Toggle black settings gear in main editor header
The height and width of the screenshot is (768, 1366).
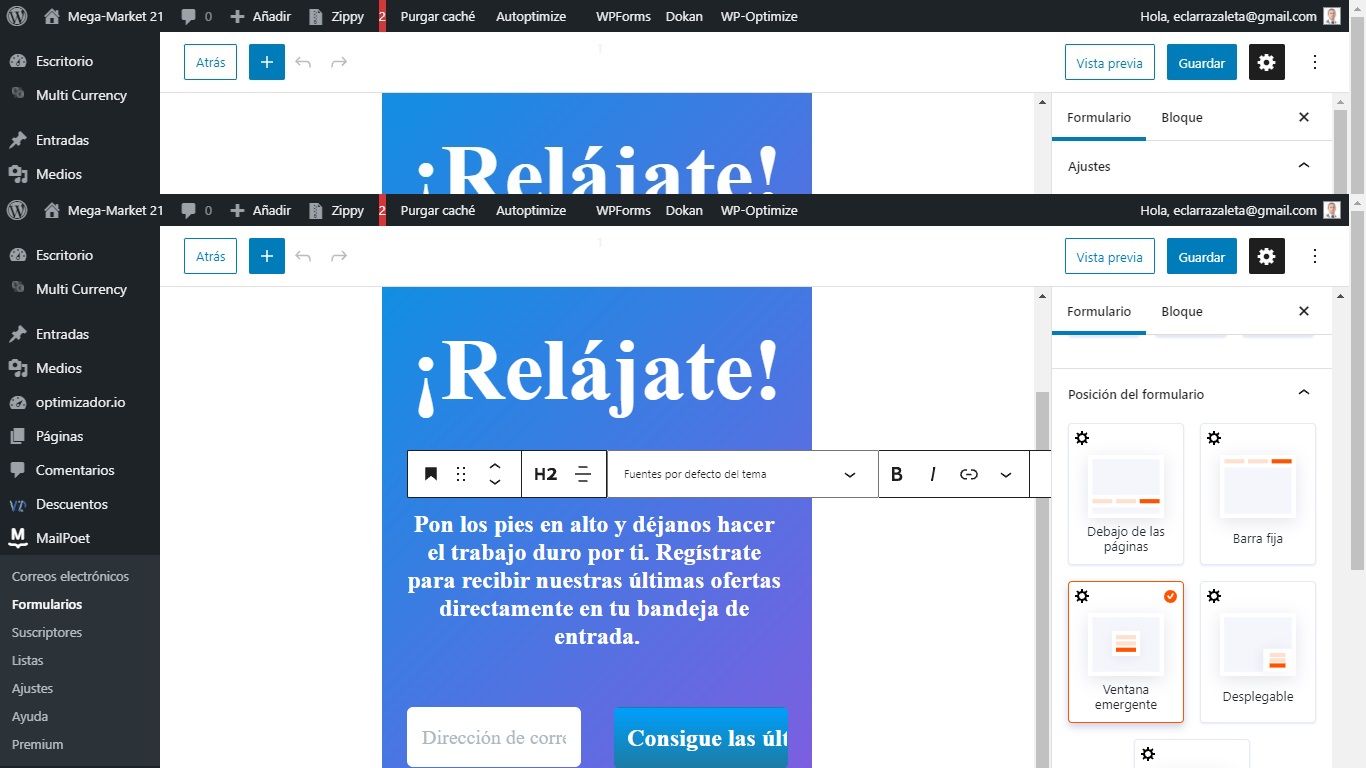1267,257
